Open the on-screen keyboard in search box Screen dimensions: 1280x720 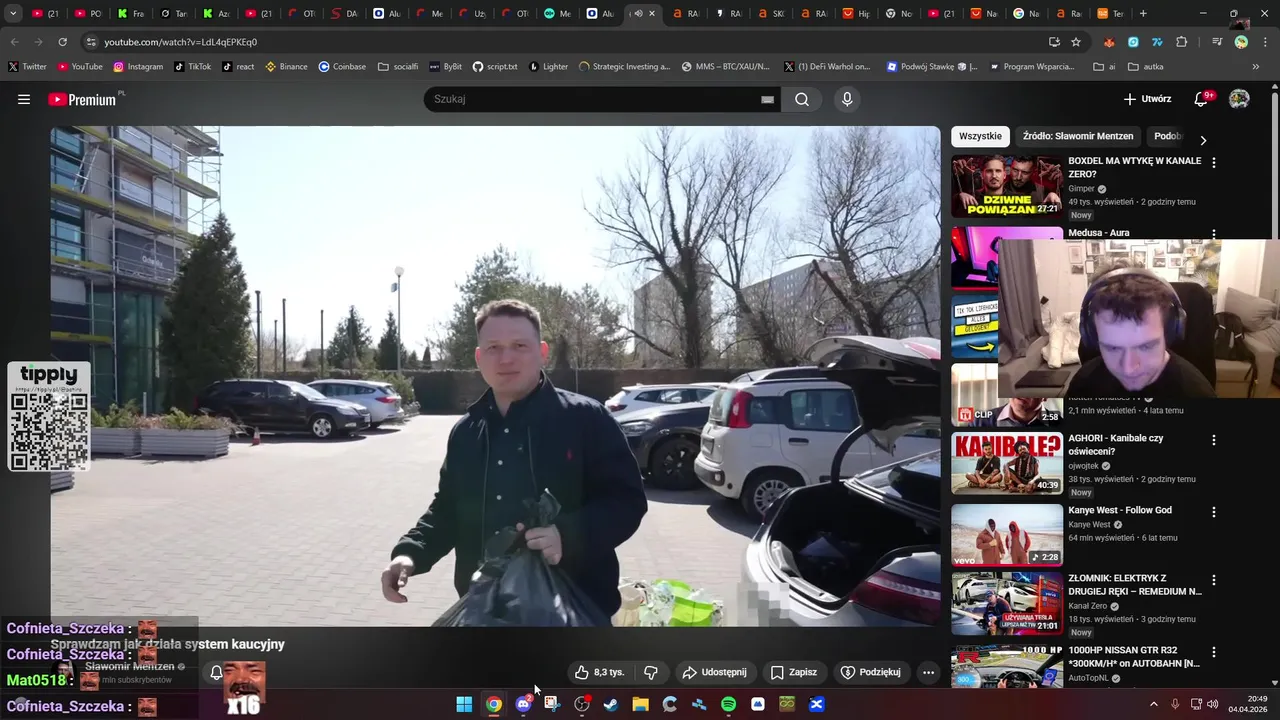point(767,99)
